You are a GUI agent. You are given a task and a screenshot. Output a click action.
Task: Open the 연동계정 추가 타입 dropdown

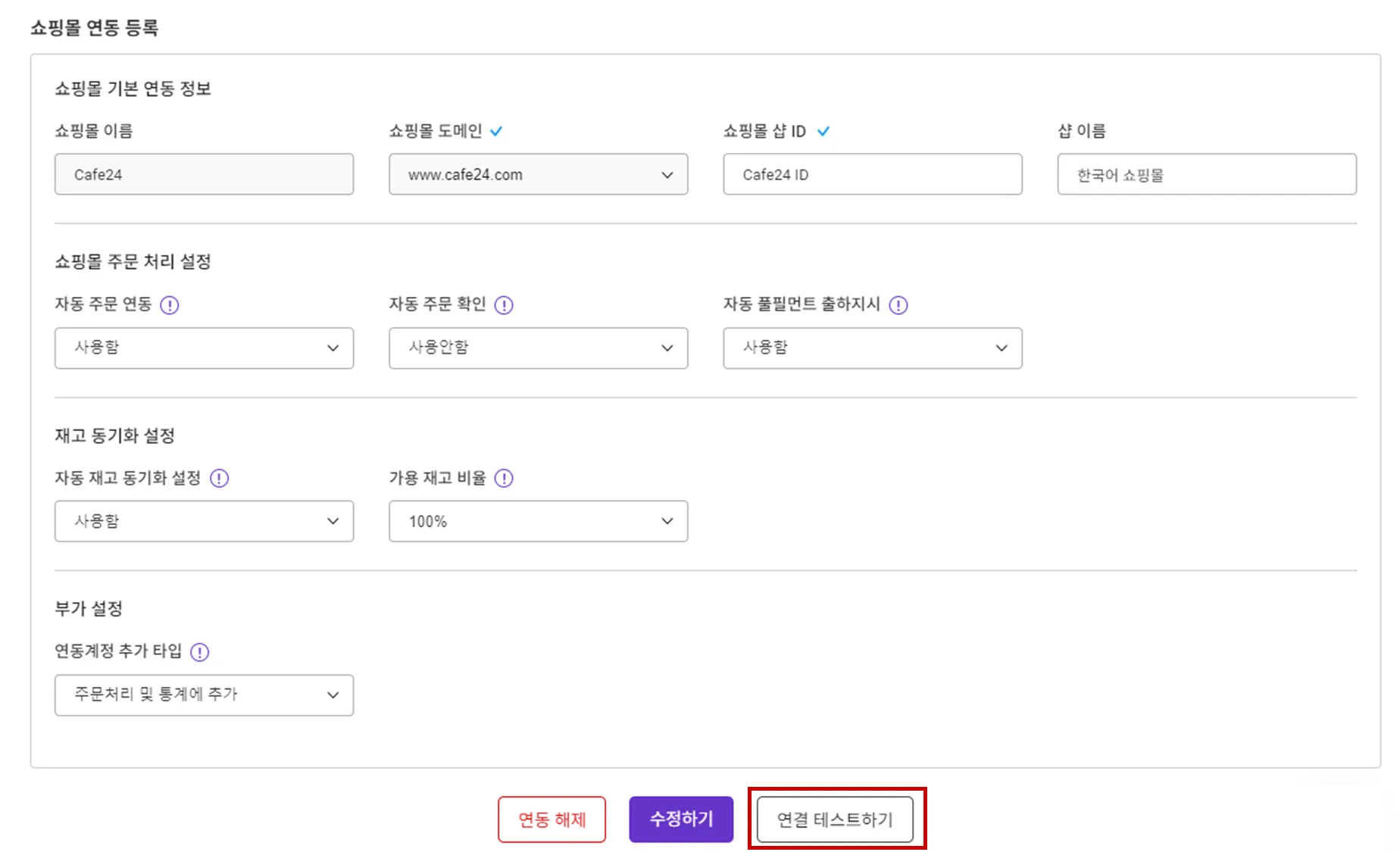[204, 695]
